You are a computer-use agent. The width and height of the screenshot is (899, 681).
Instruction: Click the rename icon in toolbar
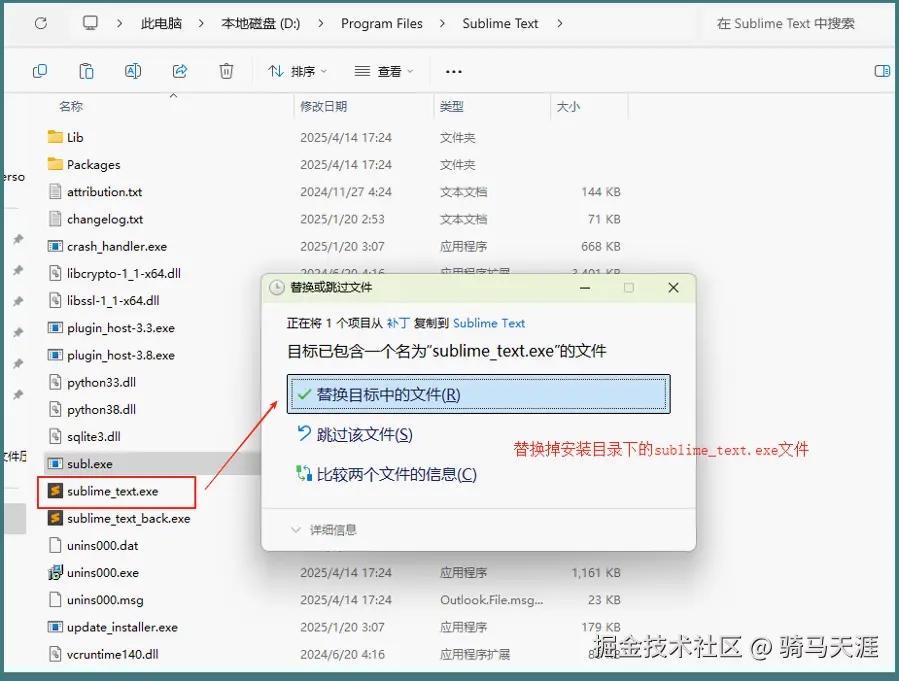pos(133,71)
